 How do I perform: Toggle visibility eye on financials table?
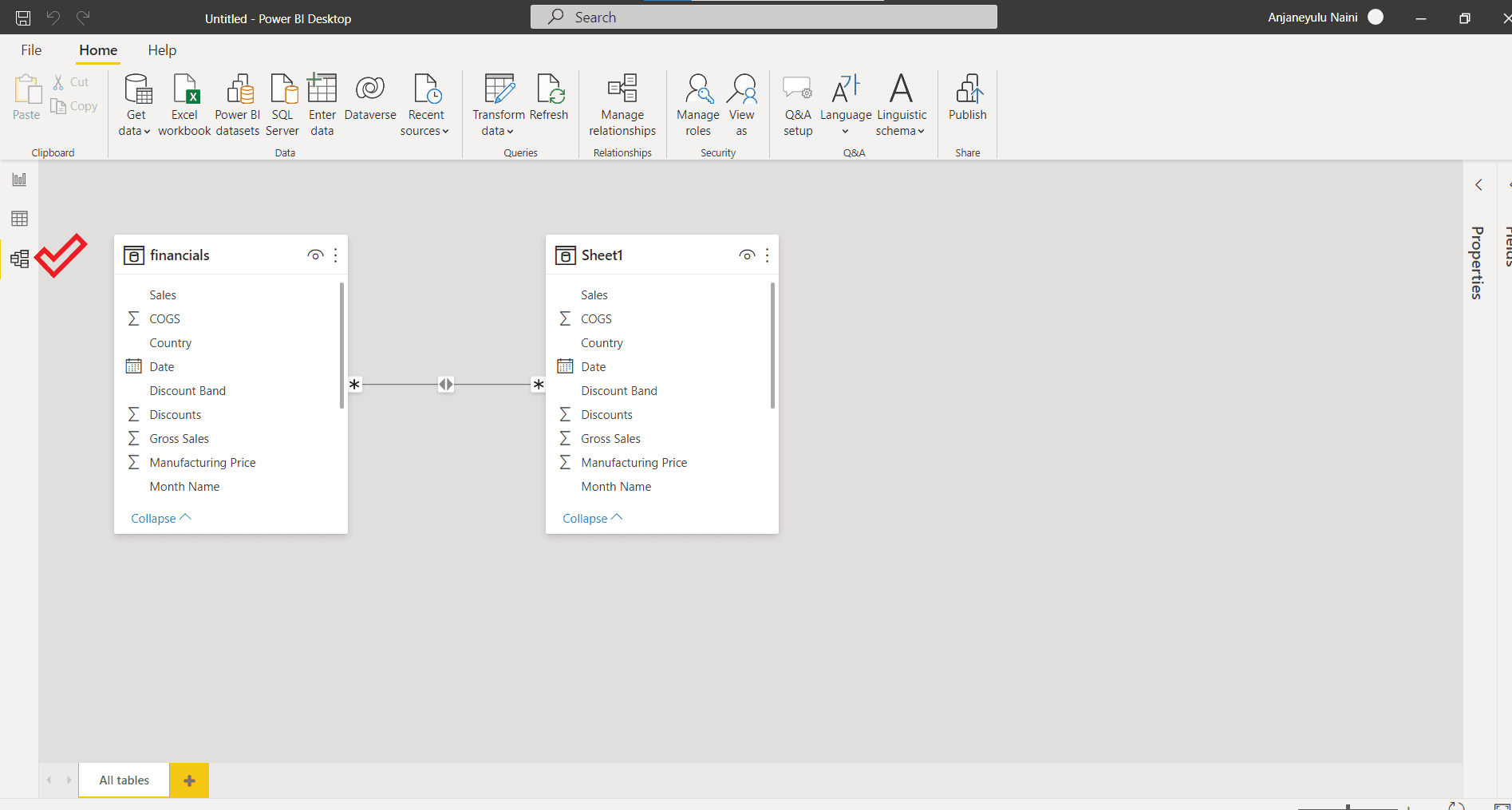pyautogui.click(x=315, y=255)
